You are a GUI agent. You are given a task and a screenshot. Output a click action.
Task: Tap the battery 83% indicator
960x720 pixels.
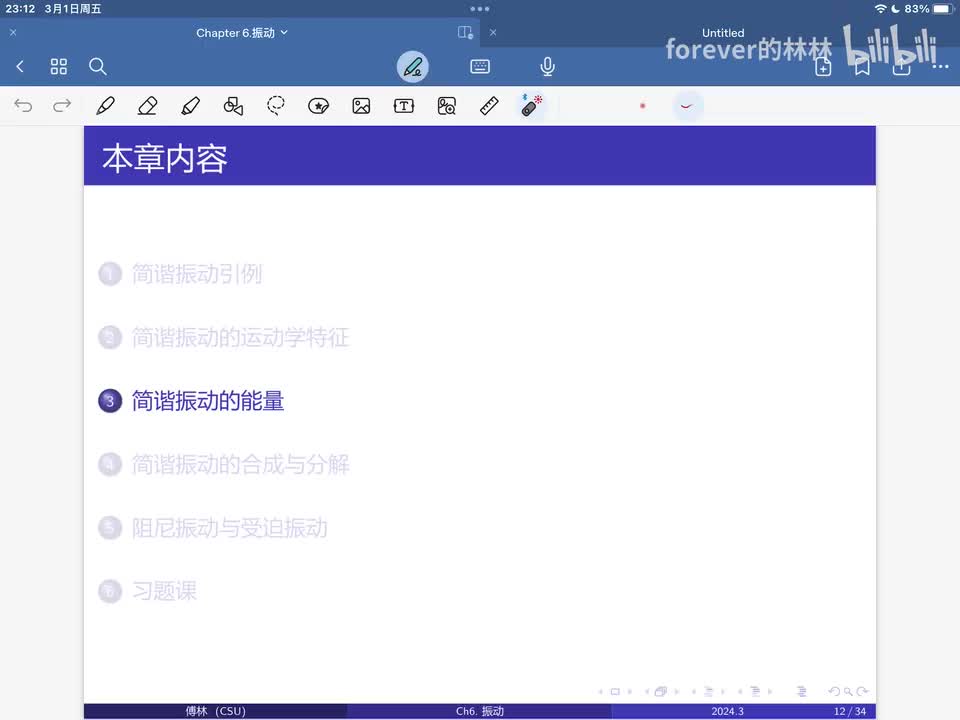pos(928,9)
